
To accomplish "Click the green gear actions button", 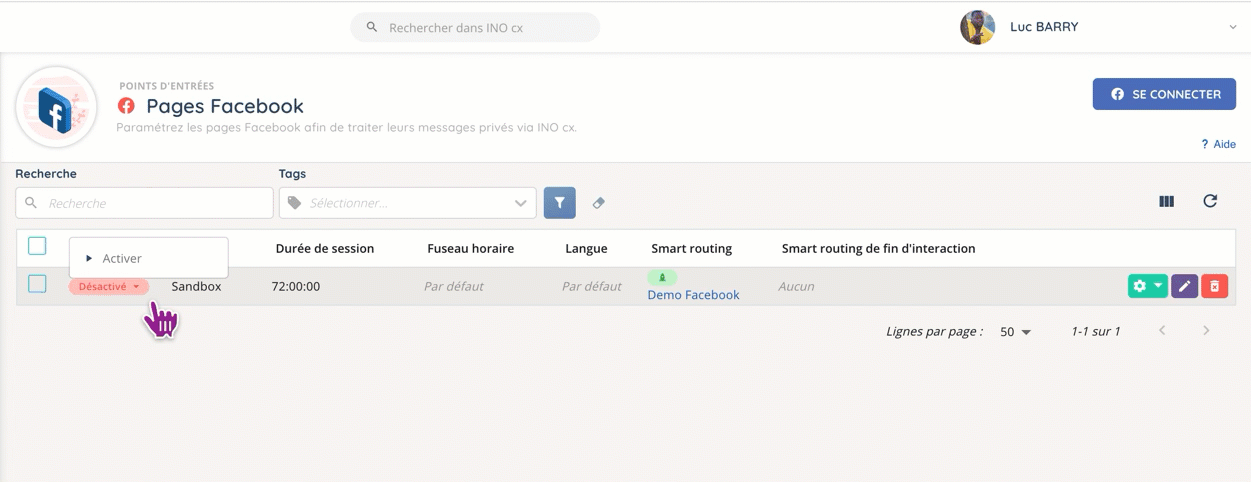I will 1146,287.
